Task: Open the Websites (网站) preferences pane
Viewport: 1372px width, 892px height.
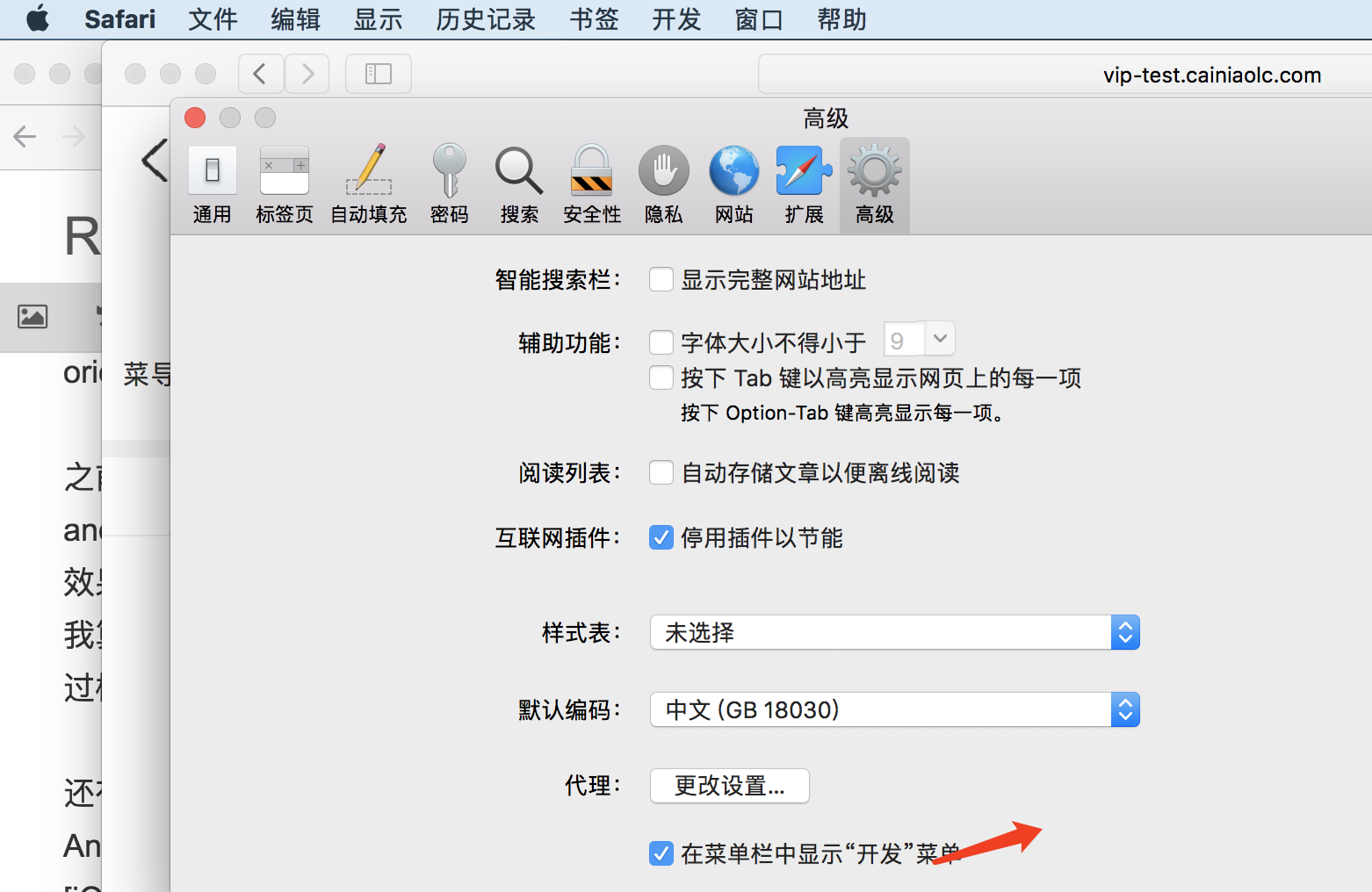Action: [x=733, y=185]
